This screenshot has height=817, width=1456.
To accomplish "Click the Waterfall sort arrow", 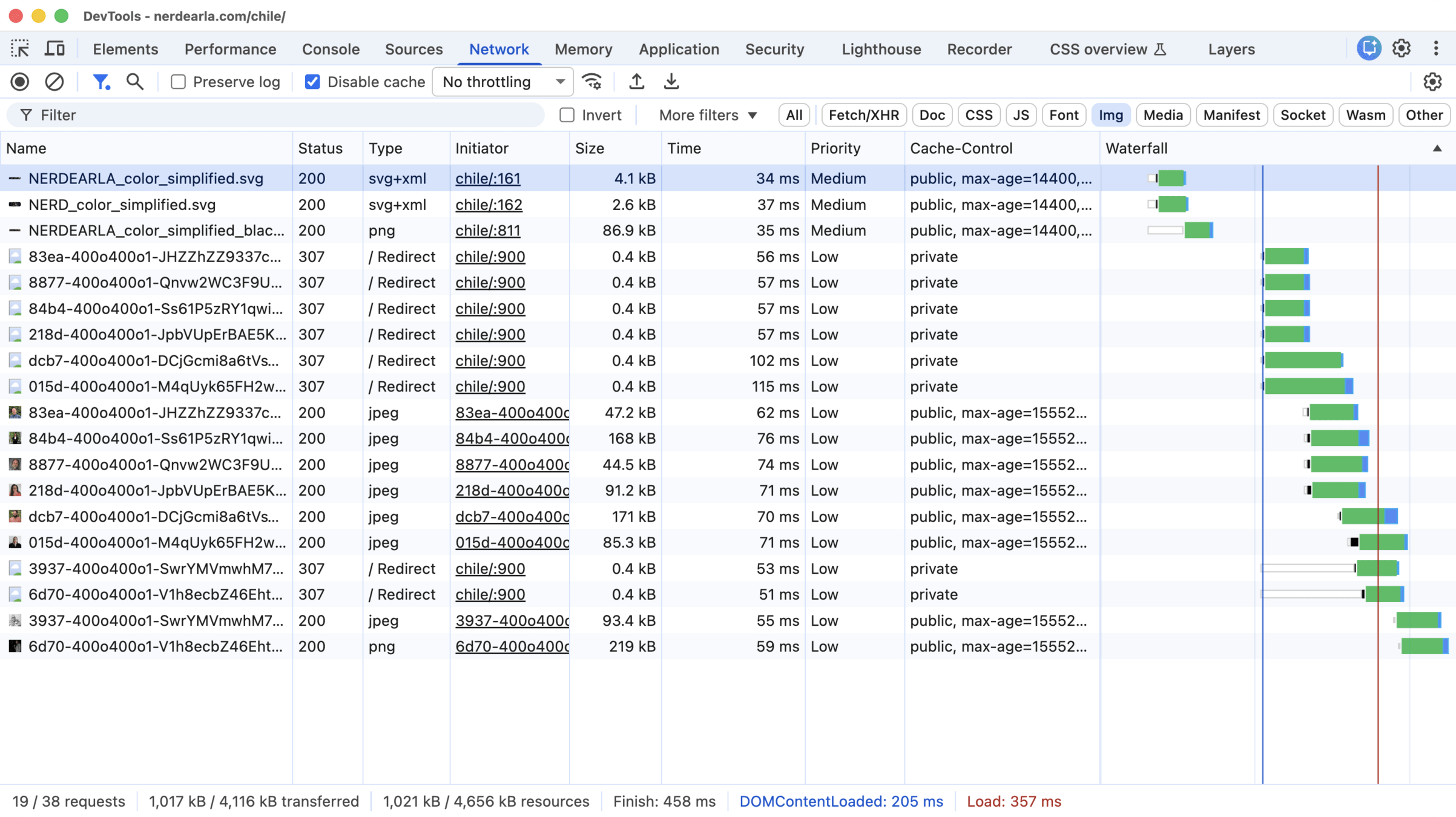I will (x=1437, y=148).
